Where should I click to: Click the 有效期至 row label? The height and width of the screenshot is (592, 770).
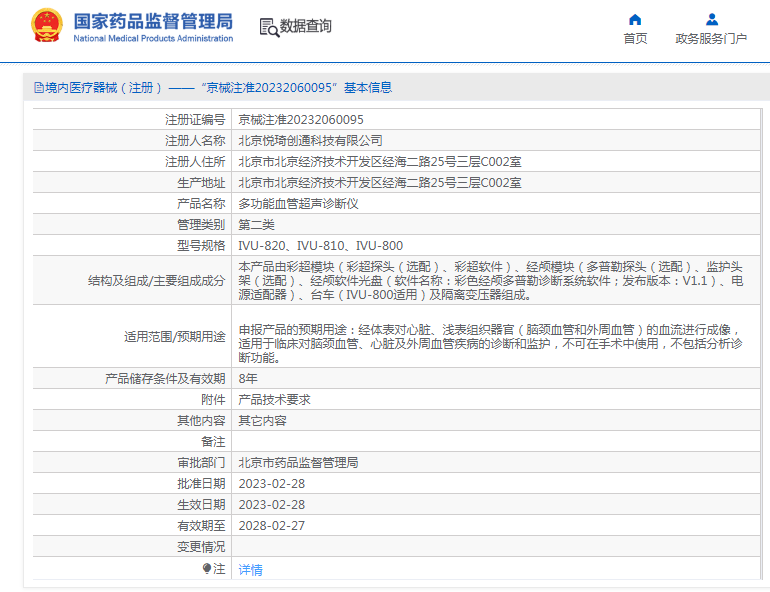tap(201, 526)
